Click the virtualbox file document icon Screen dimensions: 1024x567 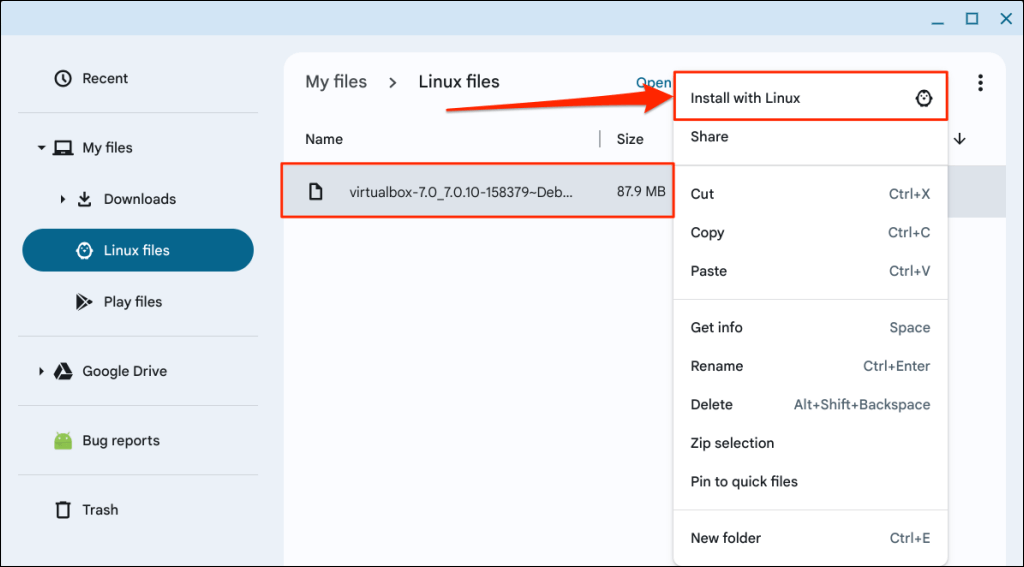tap(315, 191)
